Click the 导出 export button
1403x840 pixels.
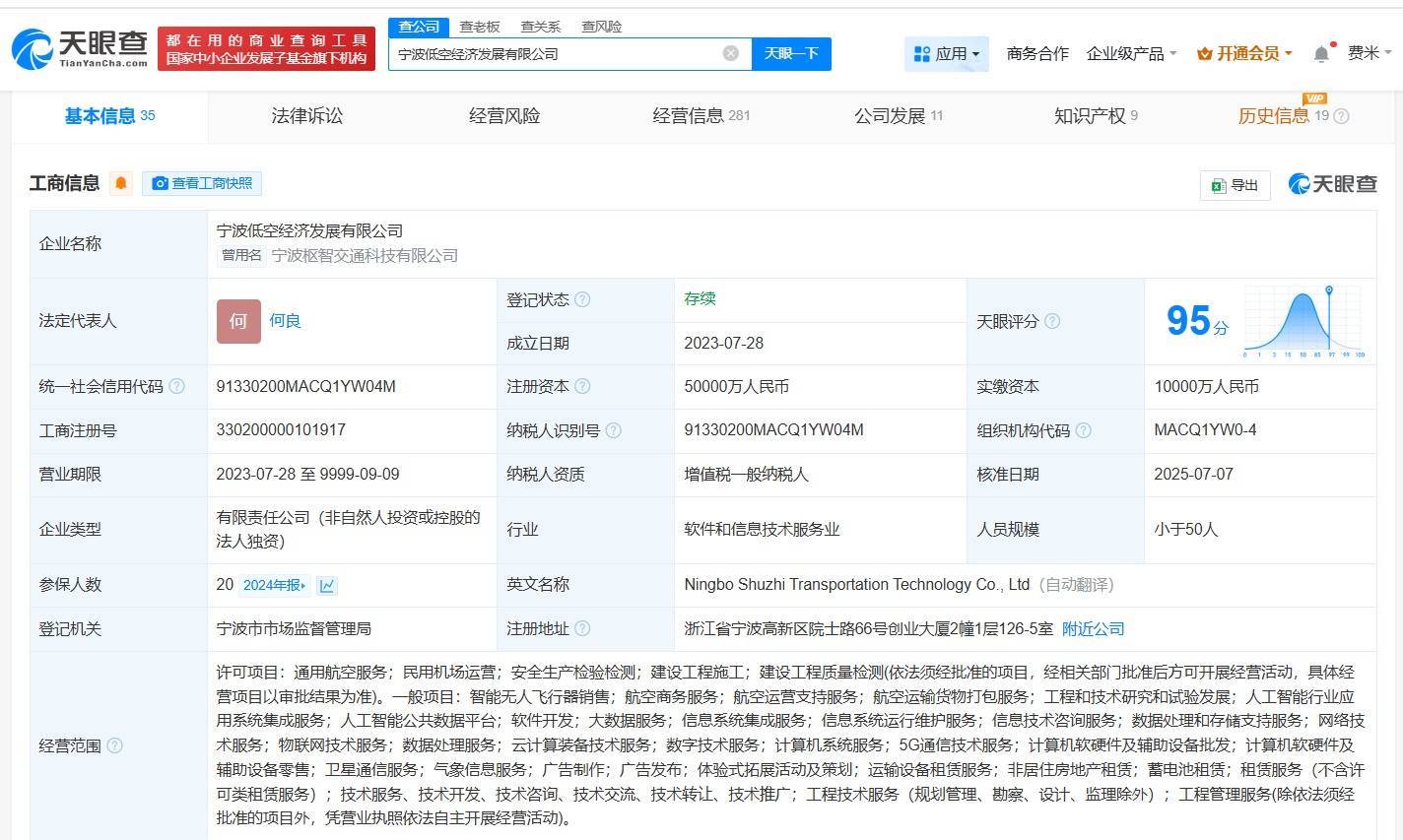[1236, 185]
